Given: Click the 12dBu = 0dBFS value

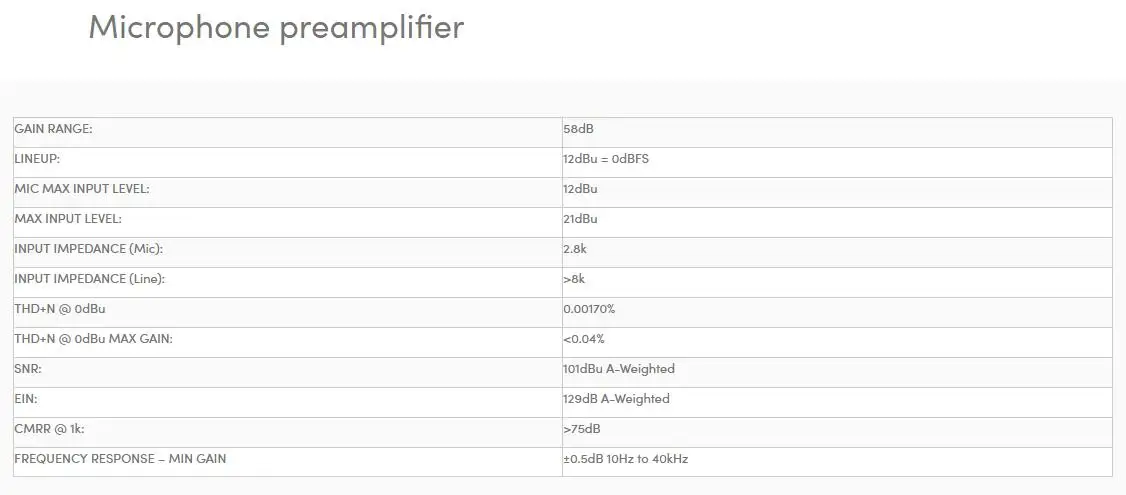Looking at the screenshot, I should pos(606,159).
